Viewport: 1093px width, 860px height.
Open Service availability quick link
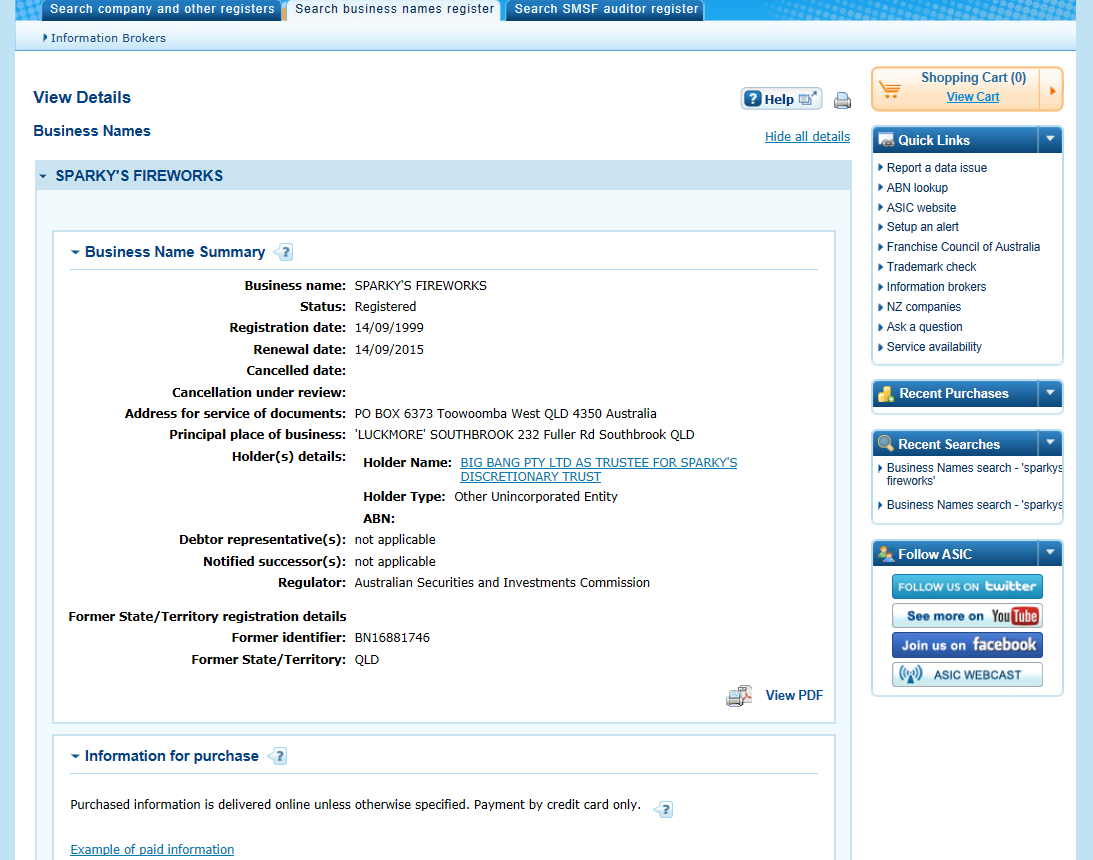pyautogui.click(x=934, y=347)
